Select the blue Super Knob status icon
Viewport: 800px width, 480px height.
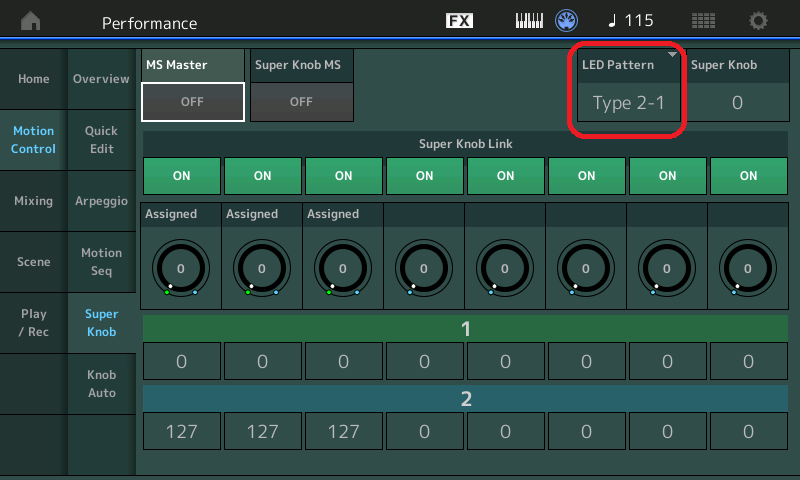(566, 21)
